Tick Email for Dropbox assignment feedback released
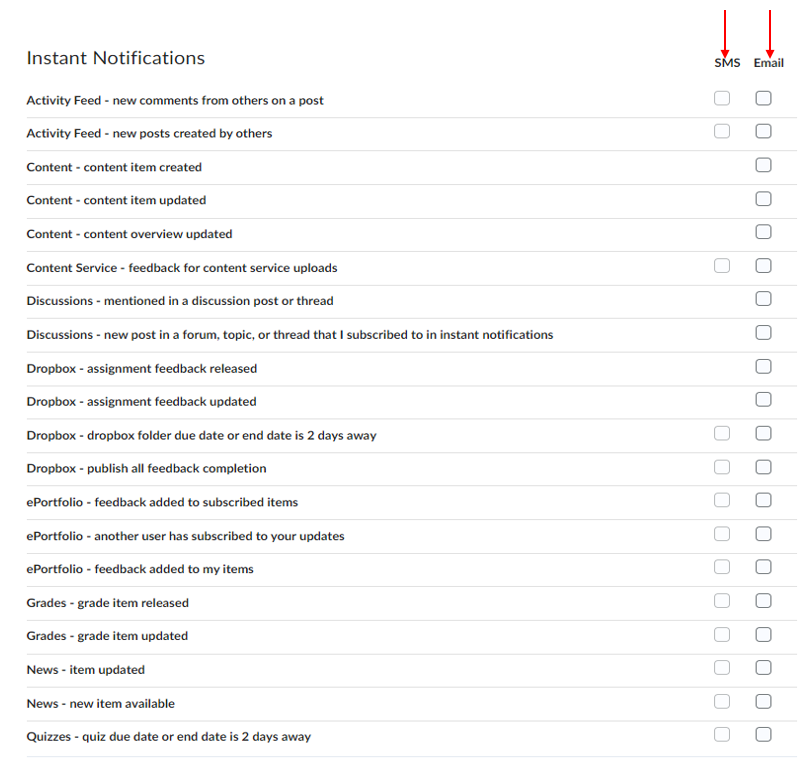 764,366
